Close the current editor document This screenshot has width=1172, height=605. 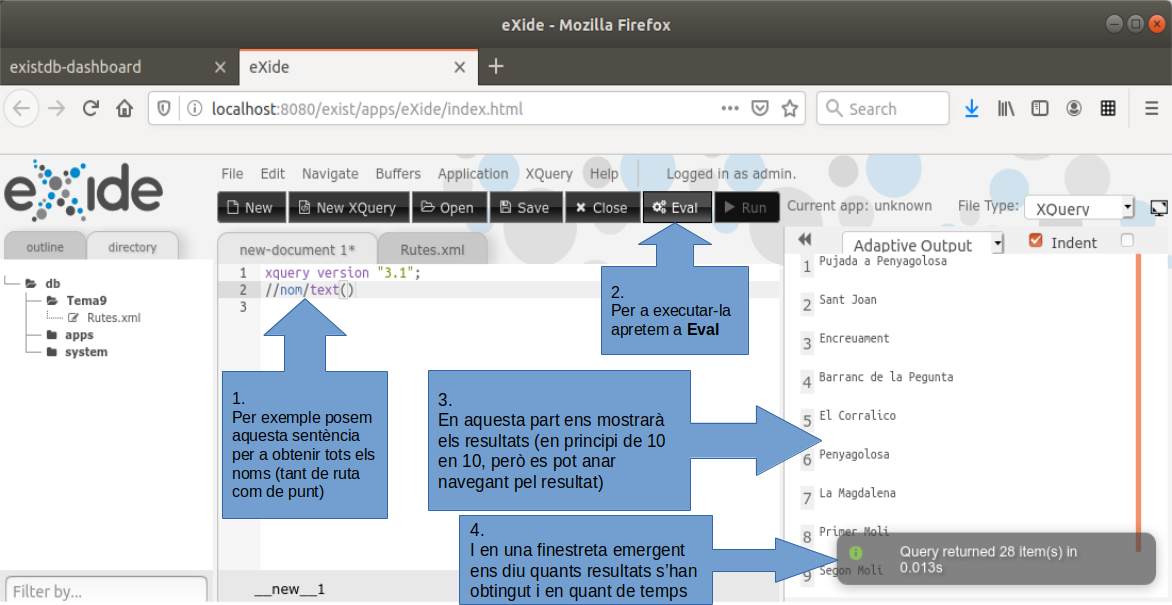pyautogui.click(x=602, y=208)
